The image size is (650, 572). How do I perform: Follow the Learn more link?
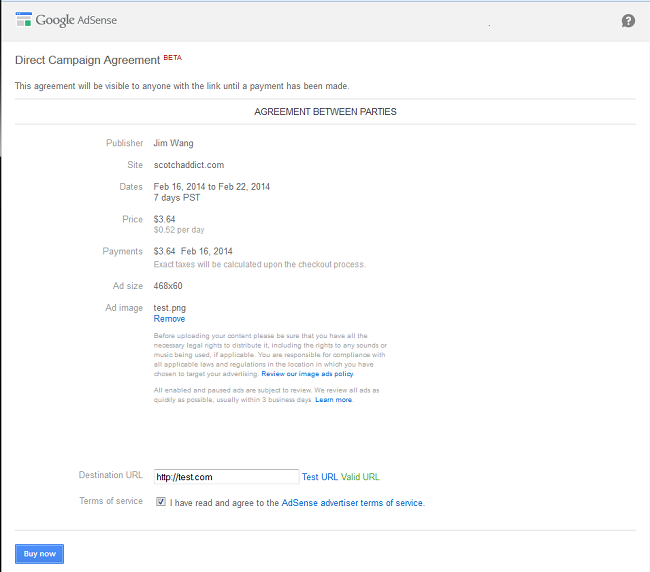[333, 400]
